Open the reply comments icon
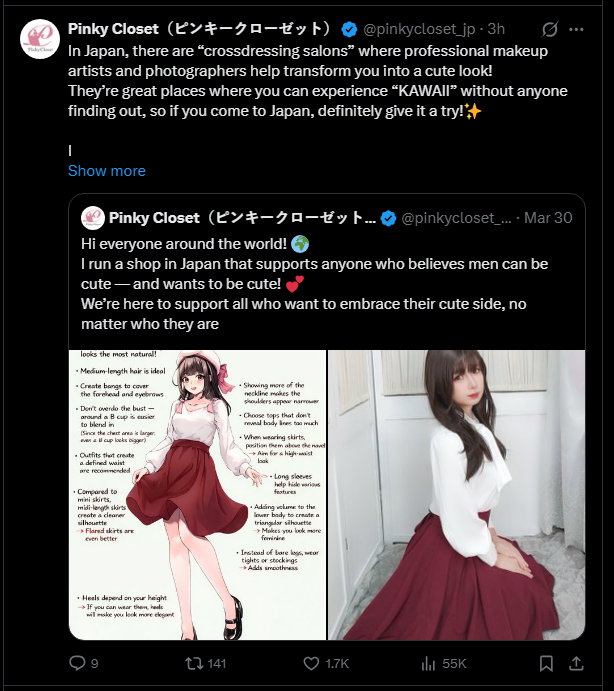Screen dimensions: 614x691 tap(78, 663)
